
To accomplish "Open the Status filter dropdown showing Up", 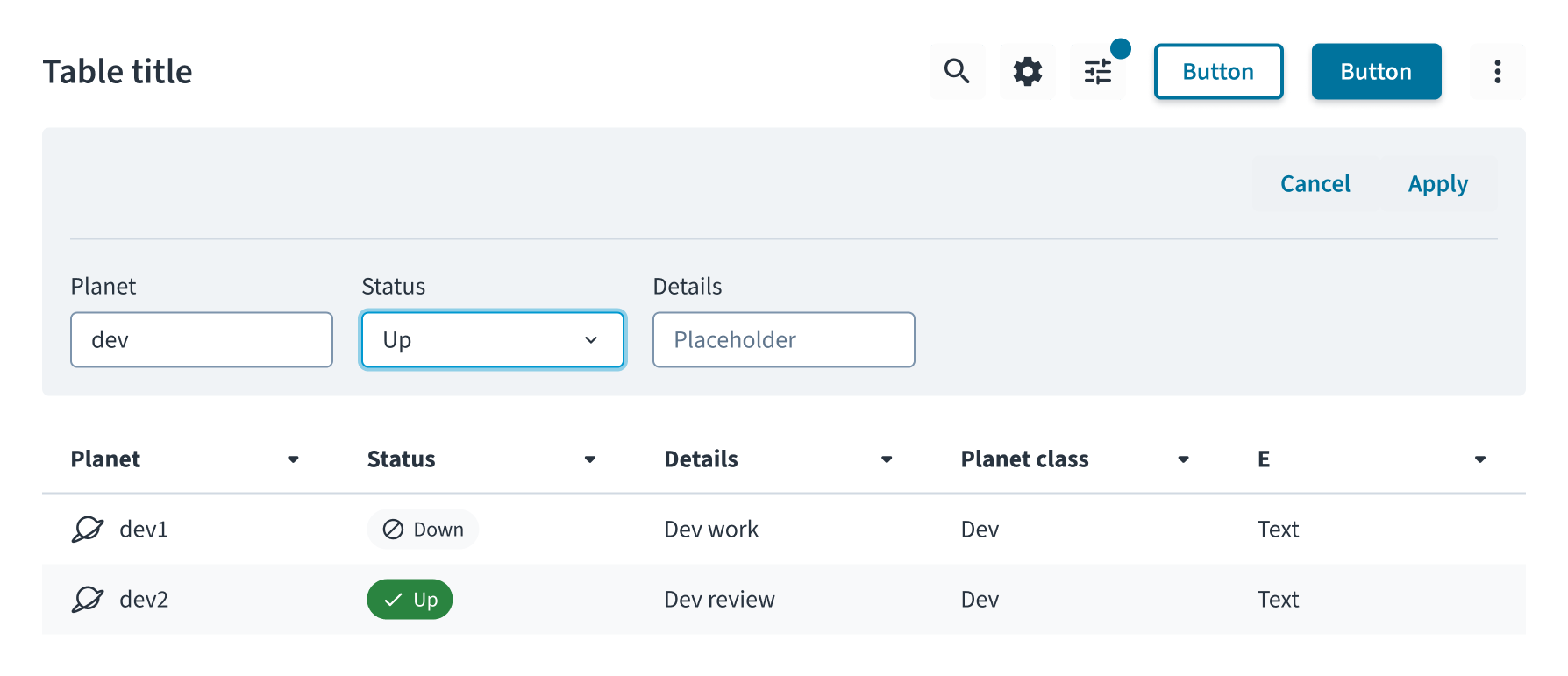I will click(x=493, y=339).
